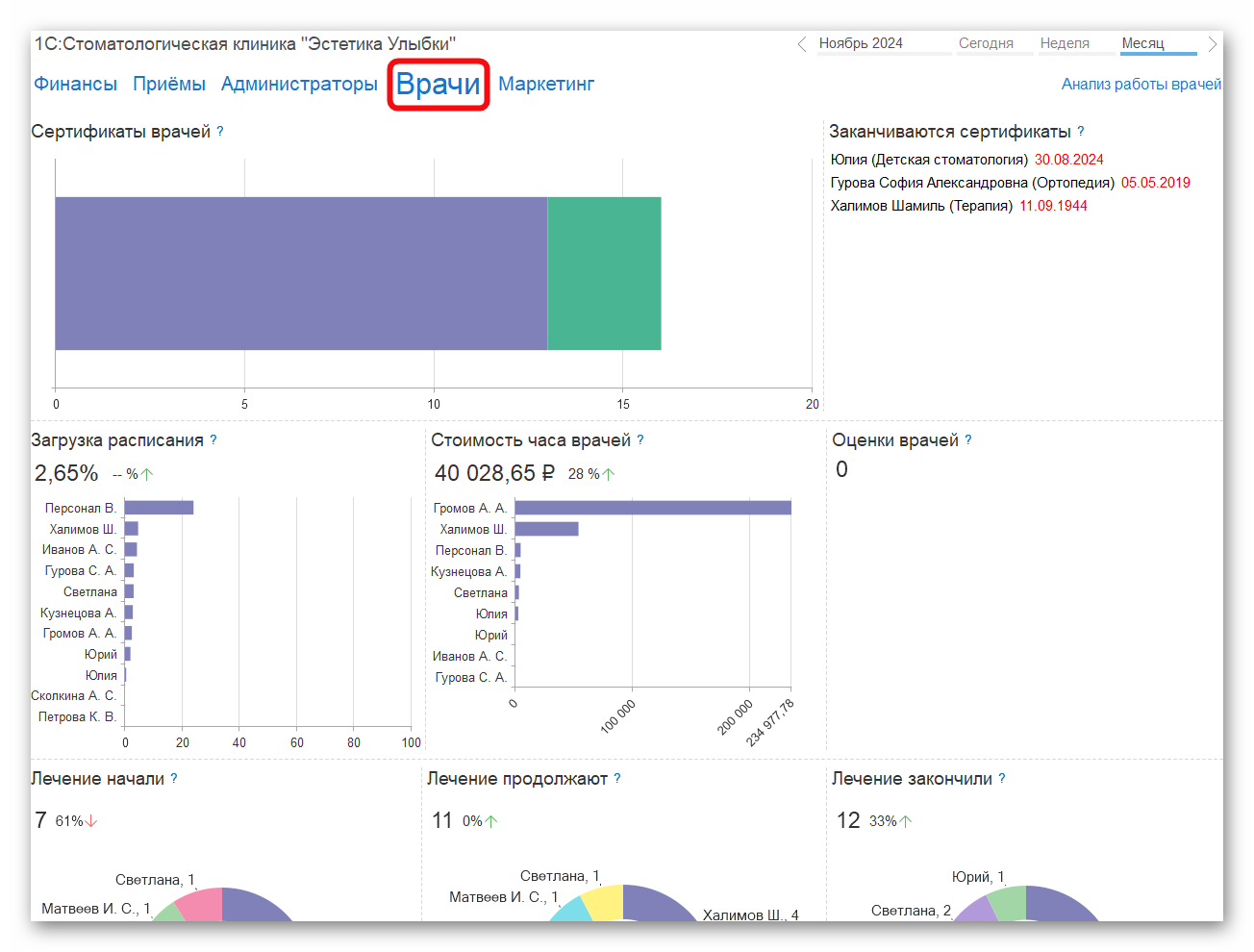The image size is (1254, 952).
Task: Go to the previous period with left arrow
Action: coord(802,44)
